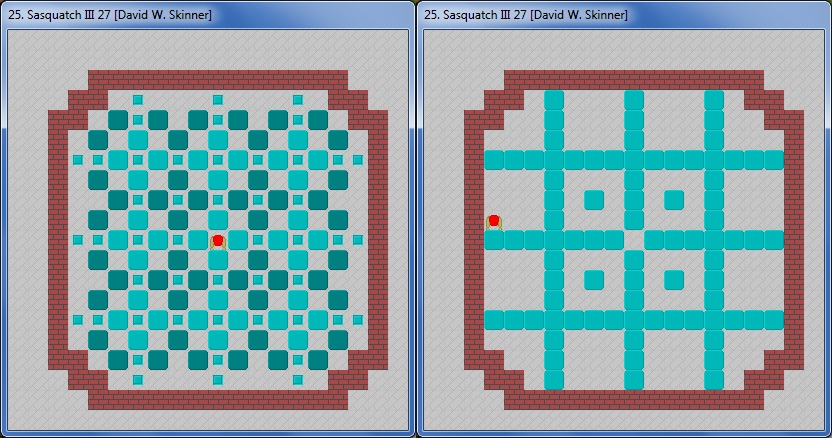Click topmost-left dark teal box, left window
The image size is (832, 438).
pyautogui.click(x=118, y=120)
